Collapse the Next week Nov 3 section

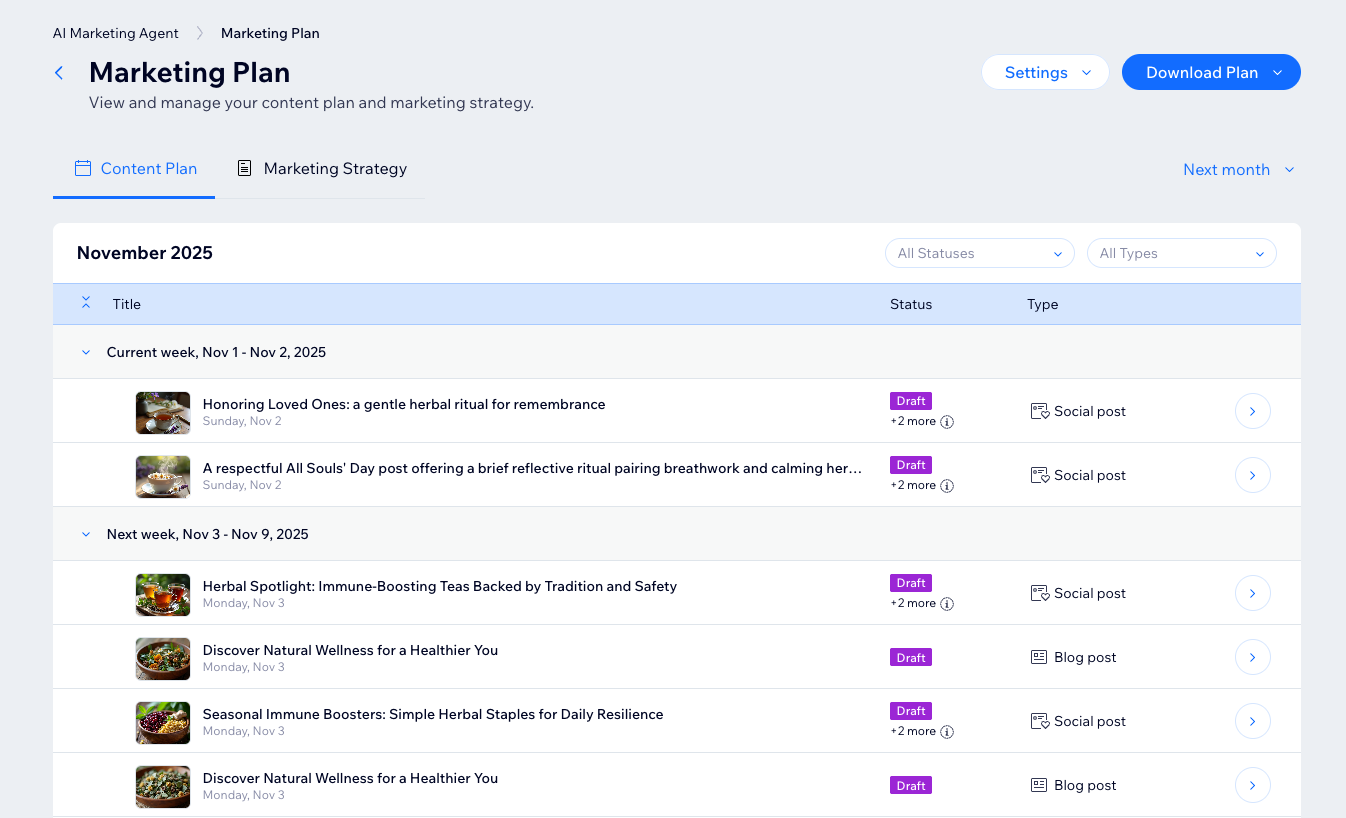[x=85, y=534]
